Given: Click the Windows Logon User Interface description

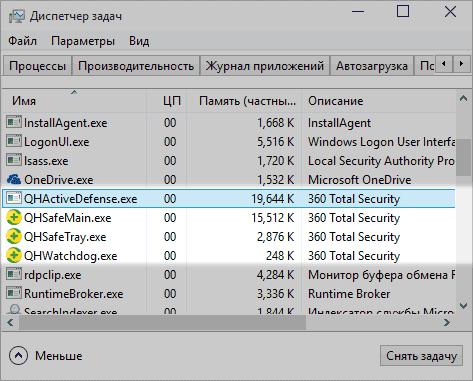Looking at the screenshot, I should (x=381, y=142).
